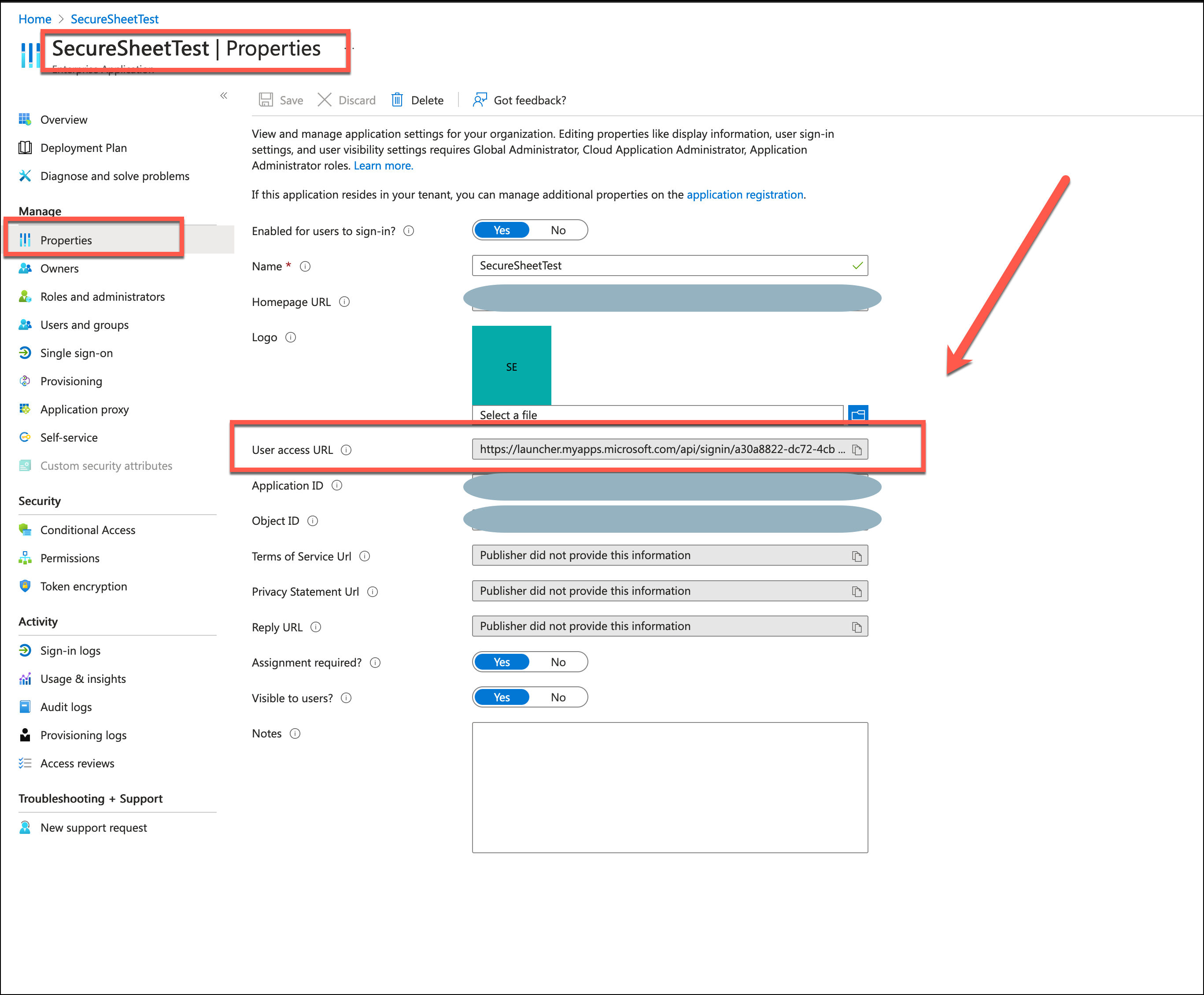Screen dimensions: 1204x995
Task: Click info icon next to Notes
Action: pos(295,733)
